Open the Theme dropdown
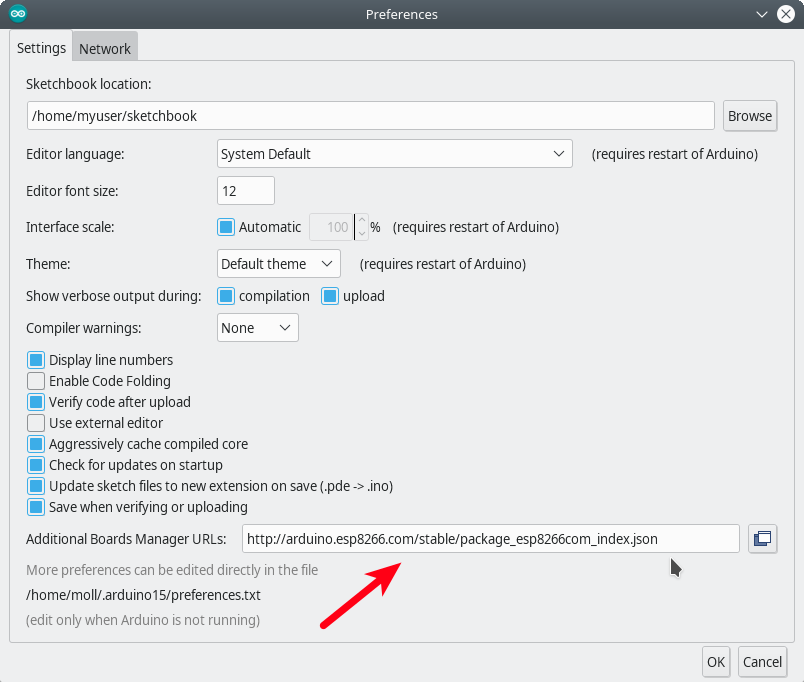This screenshot has height=682, width=804. pyautogui.click(x=278, y=264)
